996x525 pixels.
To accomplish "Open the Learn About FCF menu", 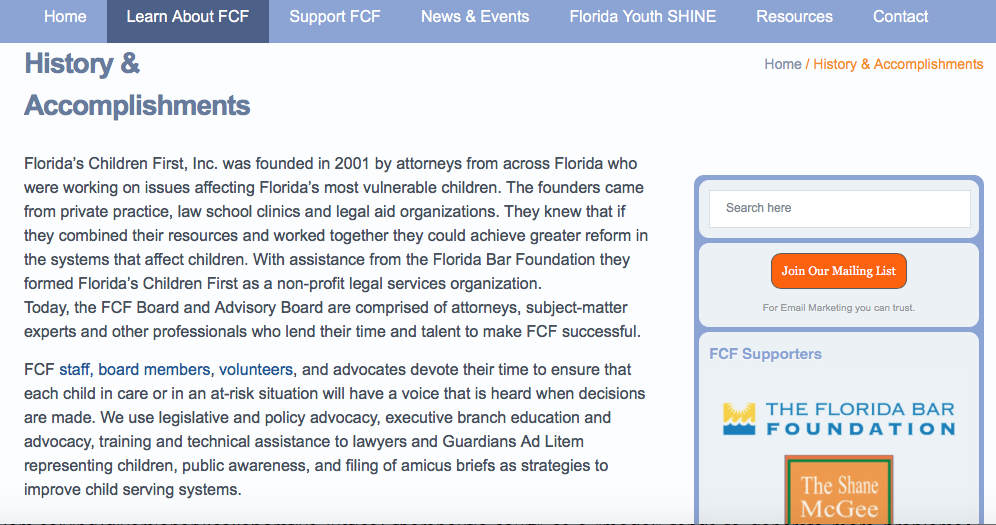I will pos(188,17).
